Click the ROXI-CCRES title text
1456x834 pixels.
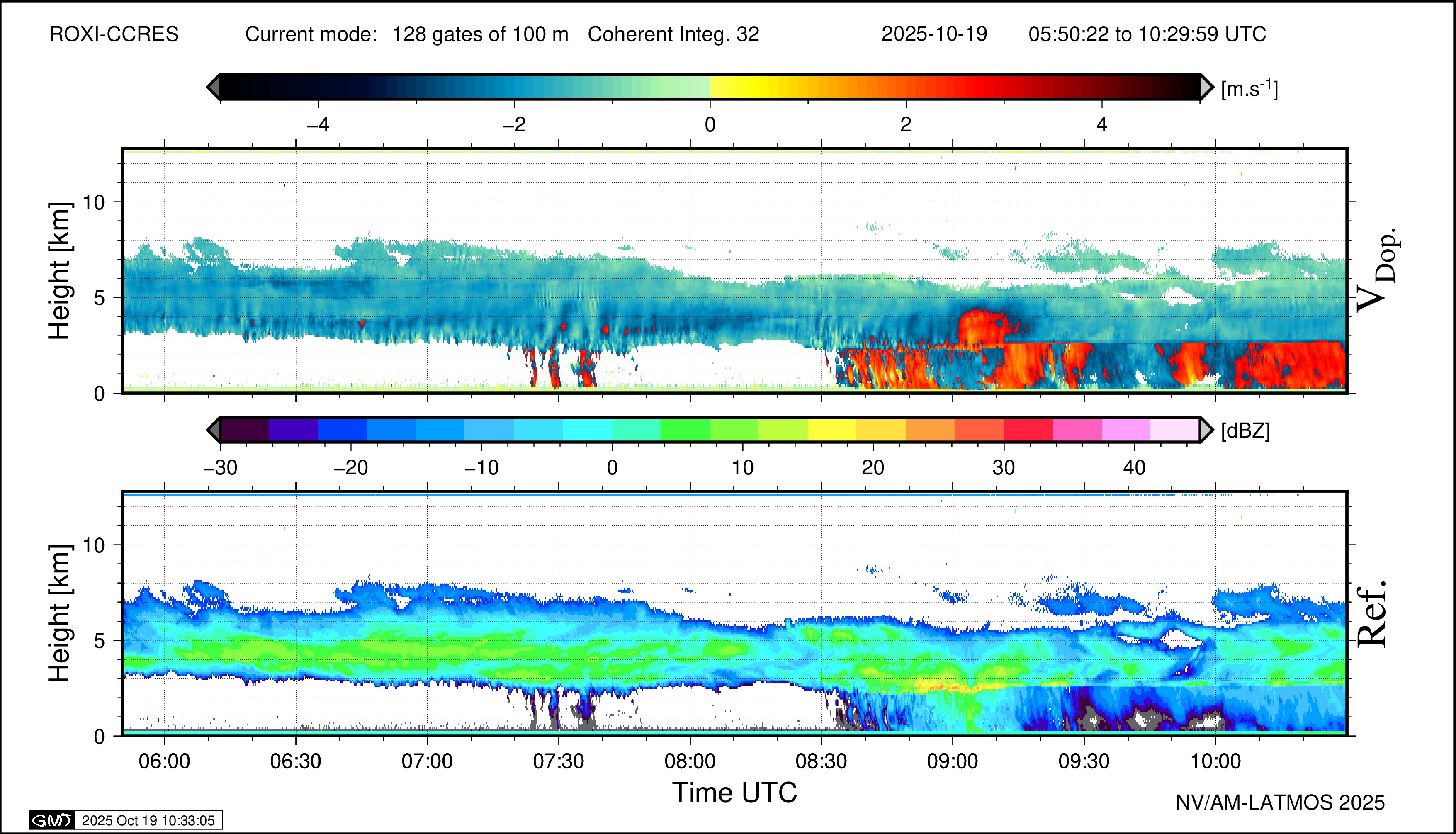point(114,34)
